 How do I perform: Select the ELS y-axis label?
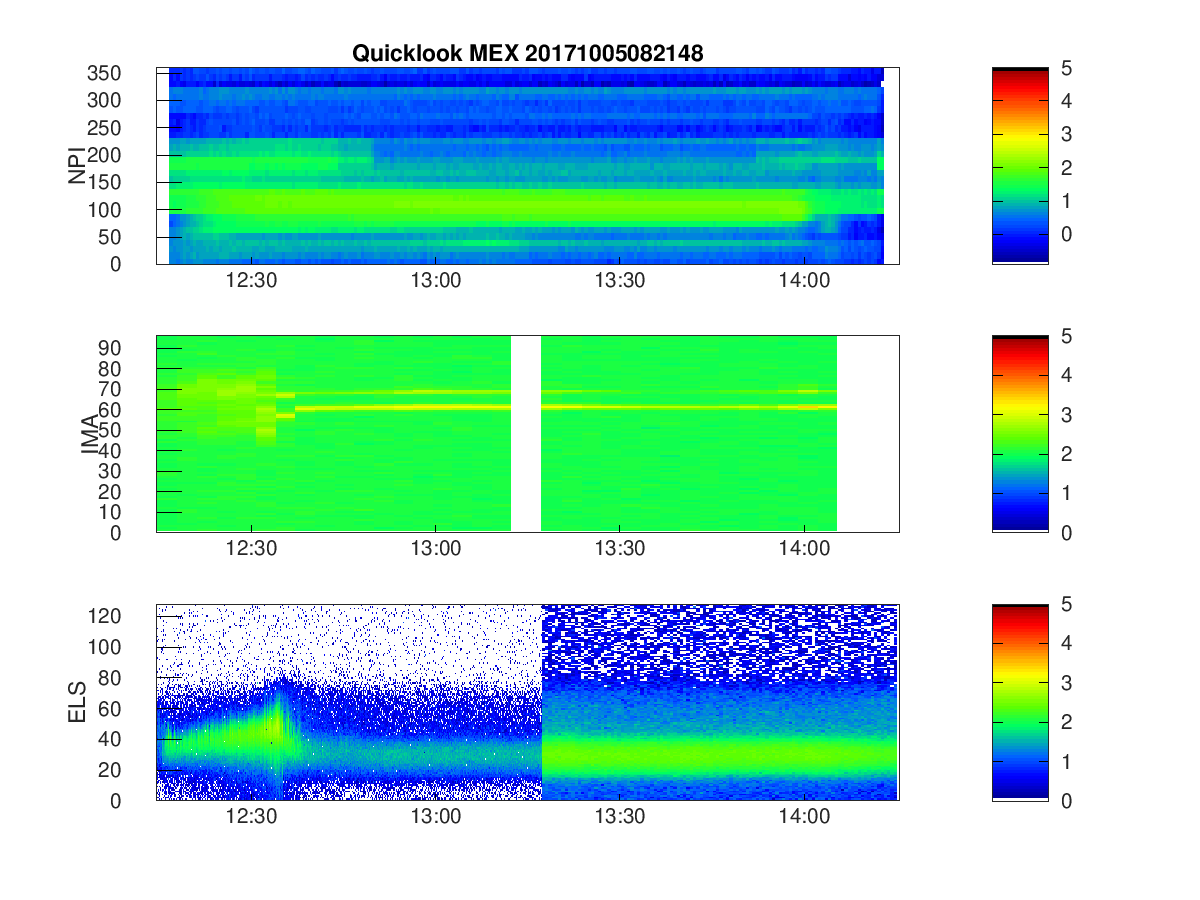click(x=76, y=702)
